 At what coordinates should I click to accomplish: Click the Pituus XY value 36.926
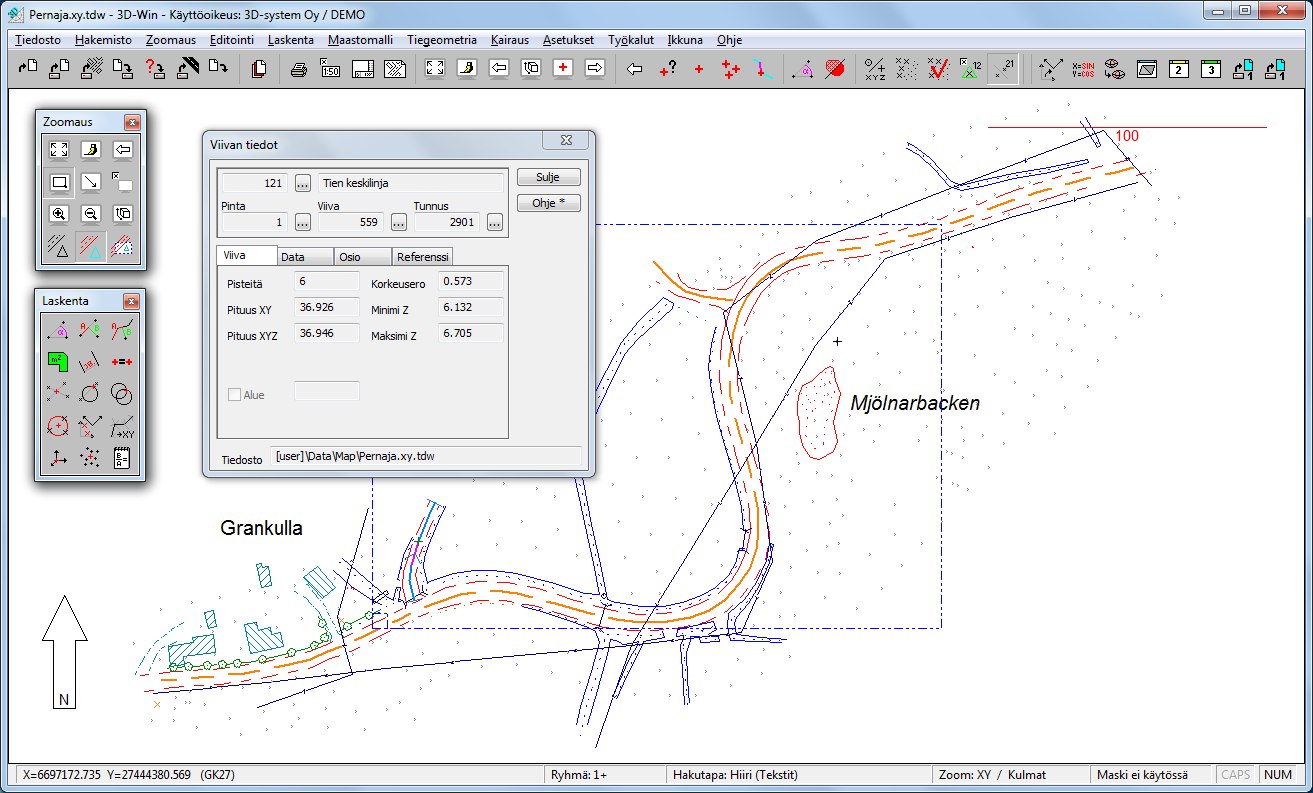326,307
